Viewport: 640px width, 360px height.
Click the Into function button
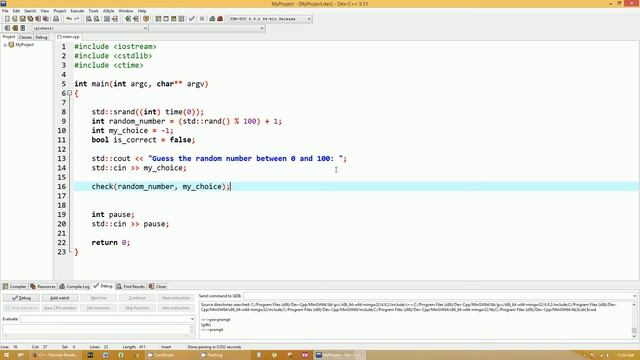pyautogui.click(x=98, y=308)
